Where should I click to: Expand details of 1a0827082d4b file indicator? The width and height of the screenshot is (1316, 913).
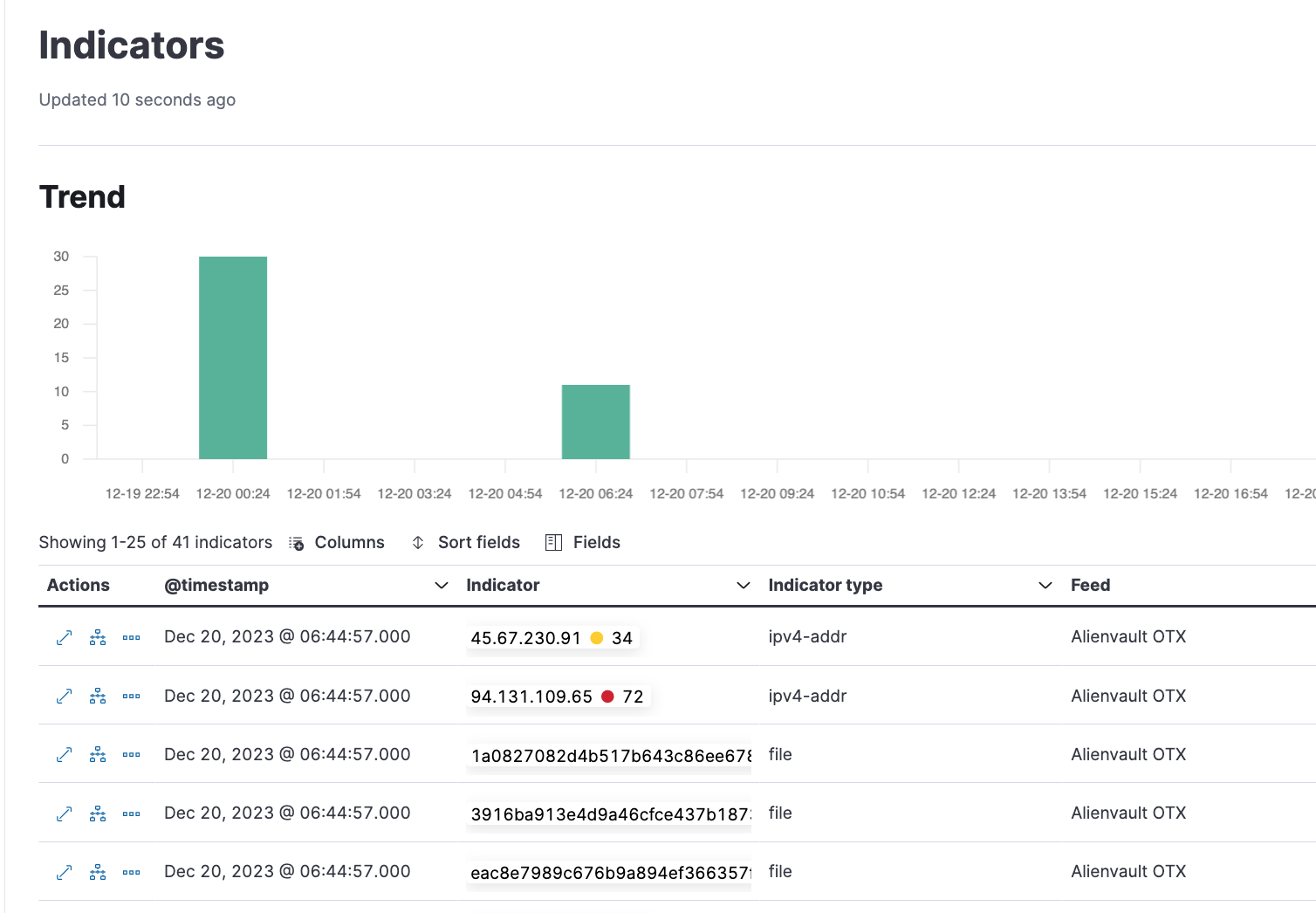(64, 755)
